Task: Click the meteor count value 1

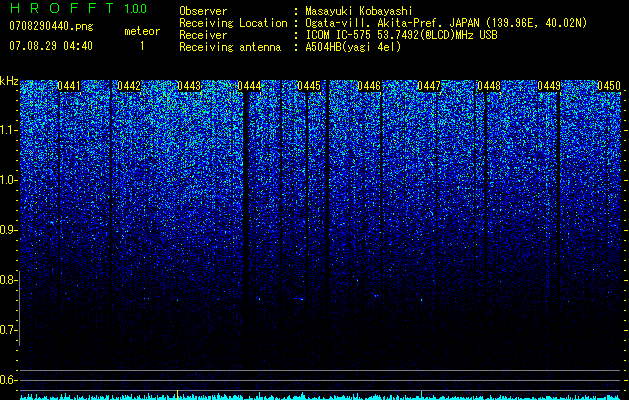Action: (x=142, y=46)
